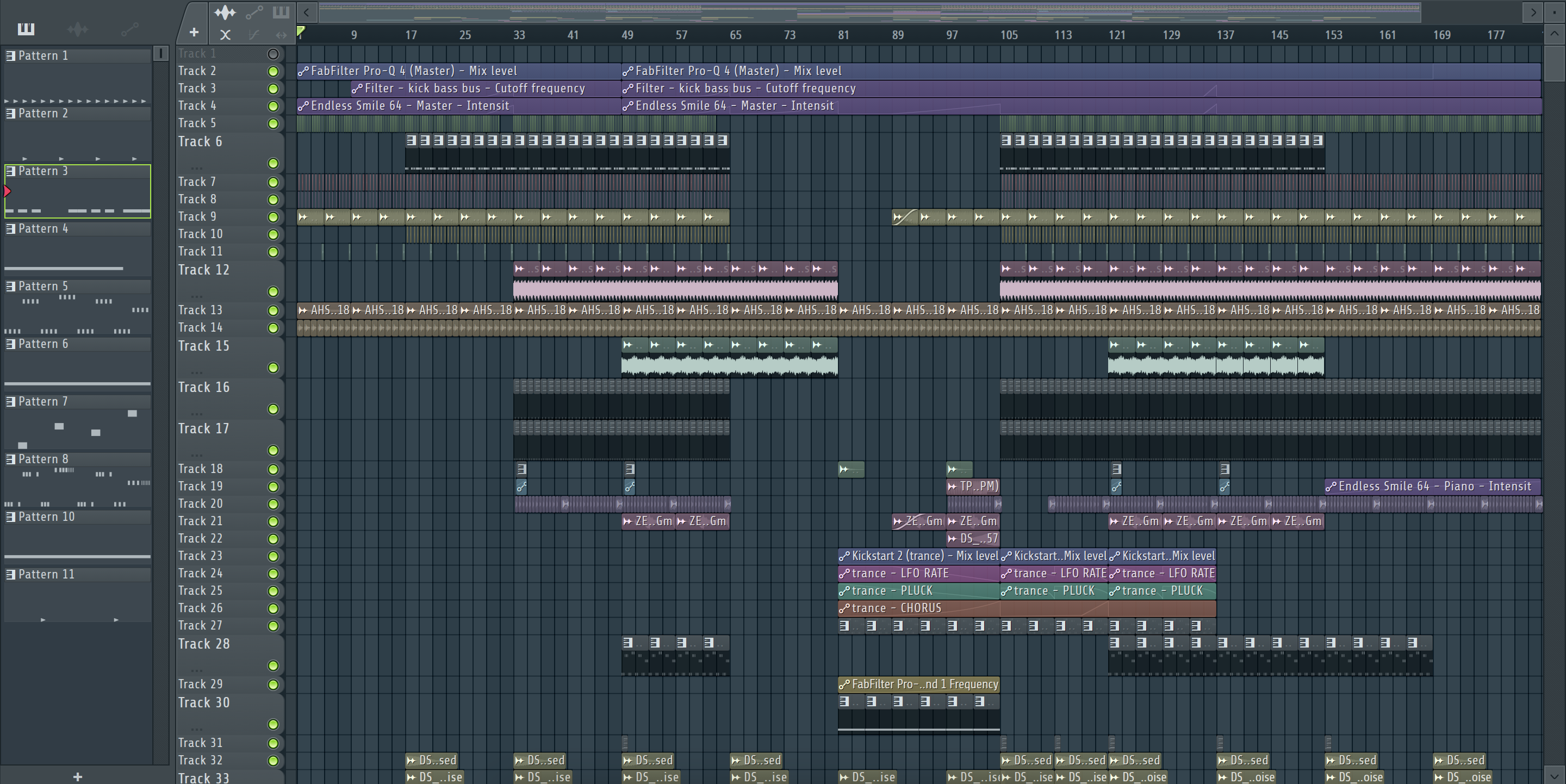Show audio clips tab in the picker panel
Screen dimensions: 1566x784
tap(78, 29)
